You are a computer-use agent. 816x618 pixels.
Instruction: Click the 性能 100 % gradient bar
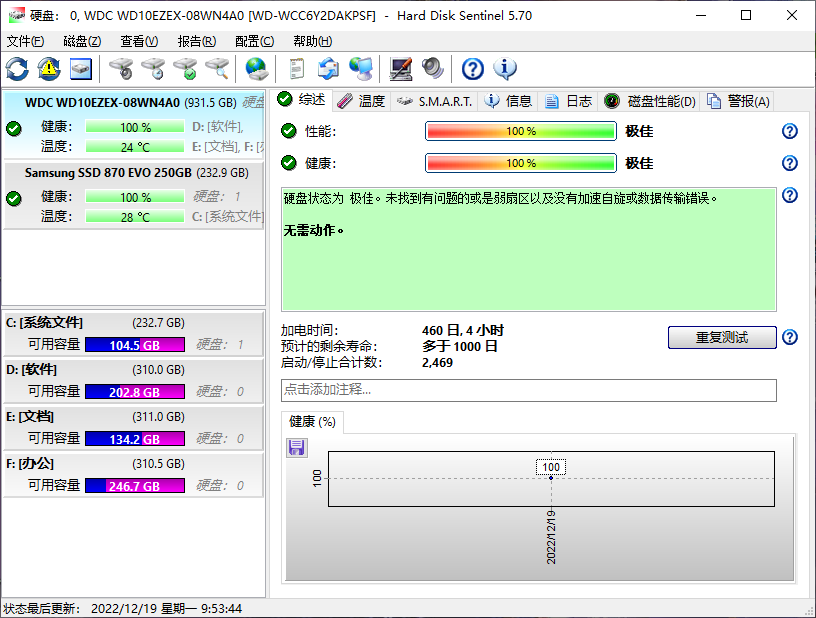(521, 131)
